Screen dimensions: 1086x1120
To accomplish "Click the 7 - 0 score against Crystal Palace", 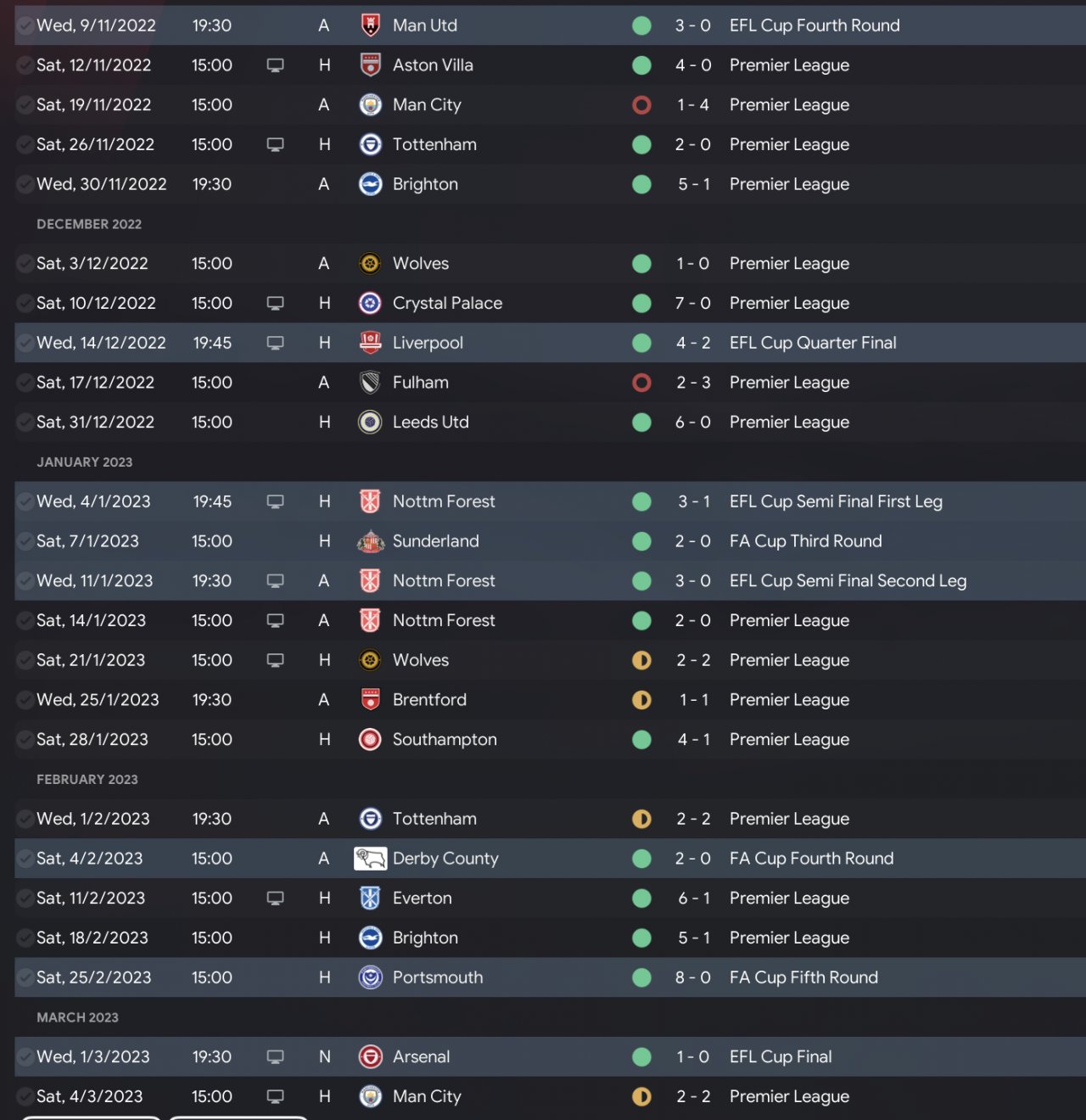I will (693, 303).
